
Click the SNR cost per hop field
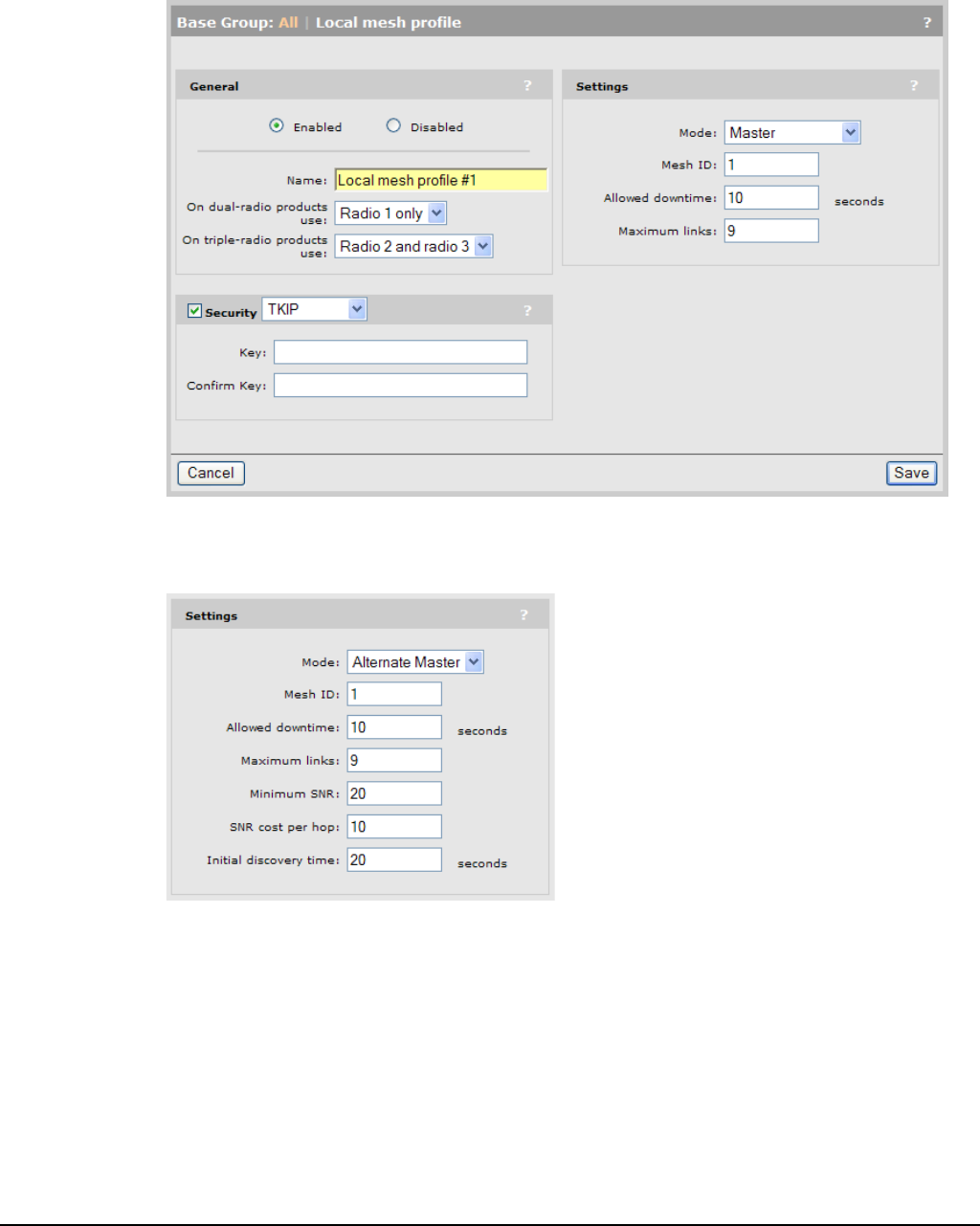point(394,827)
